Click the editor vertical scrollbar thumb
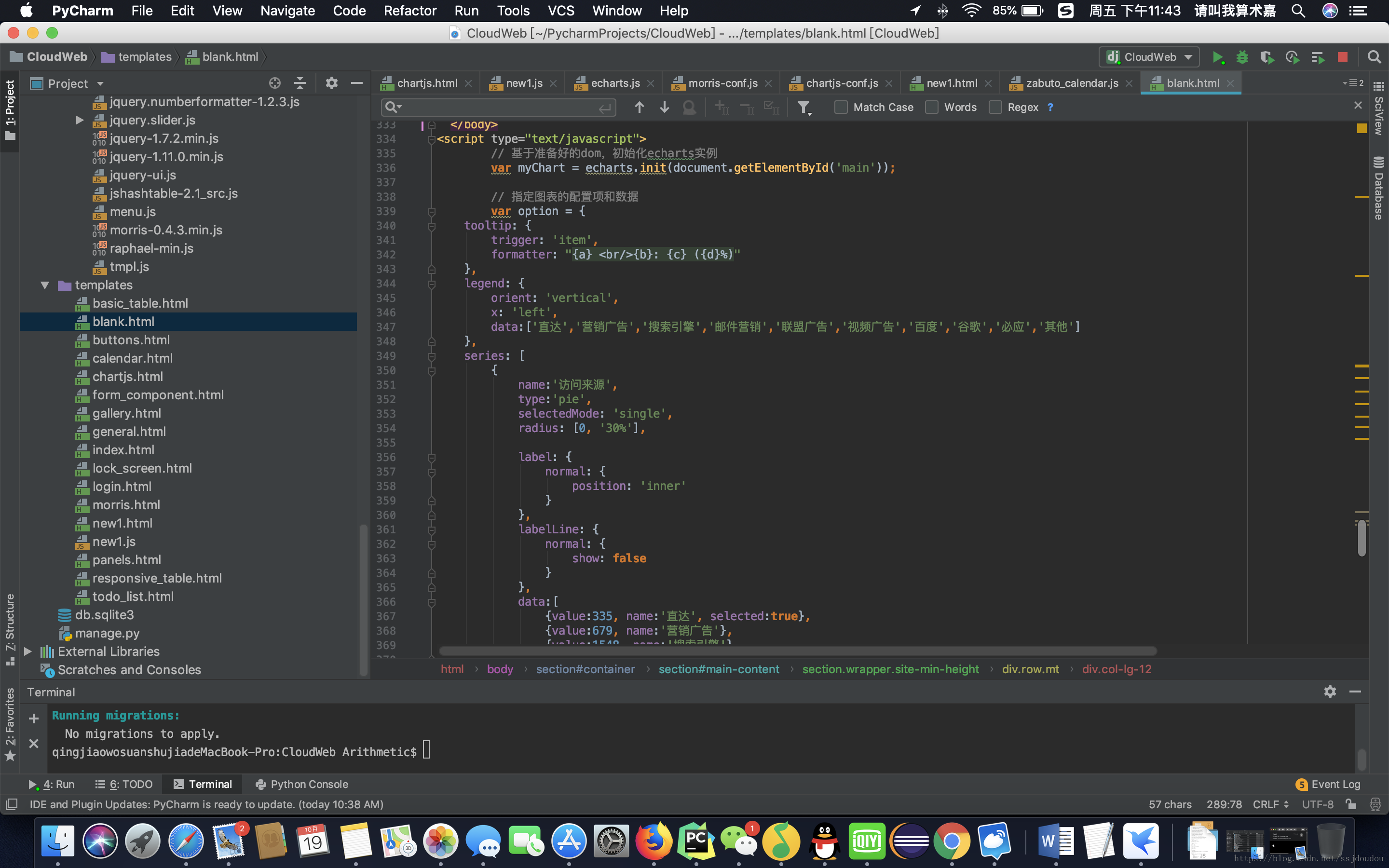 pyautogui.click(x=1362, y=538)
